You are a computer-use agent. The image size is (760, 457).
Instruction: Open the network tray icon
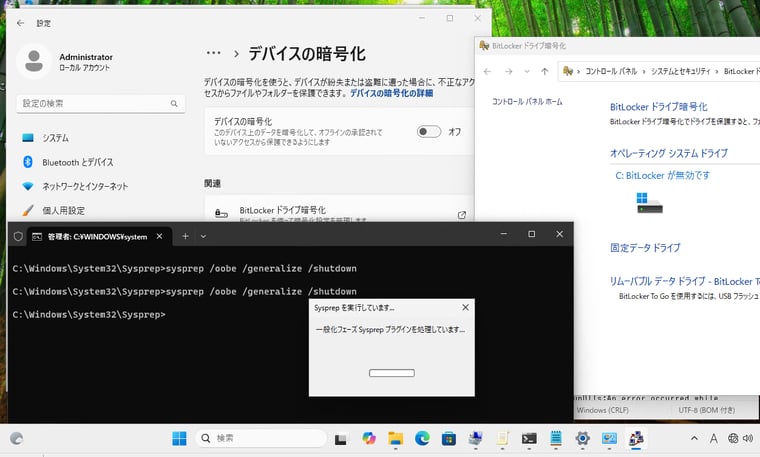[x=733, y=439]
